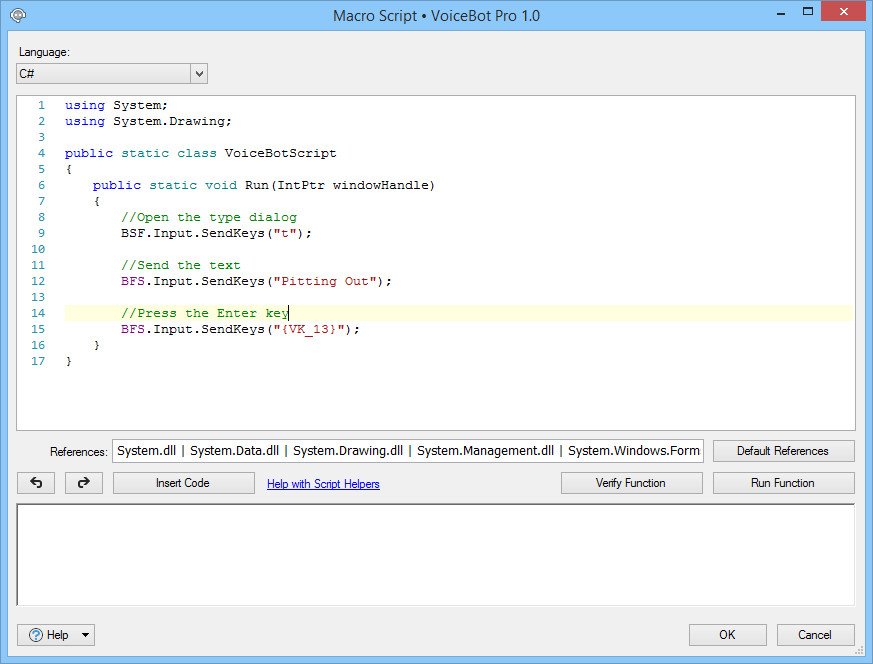
Task: Click line number 9 in gutter
Action: click(x=40, y=233)
